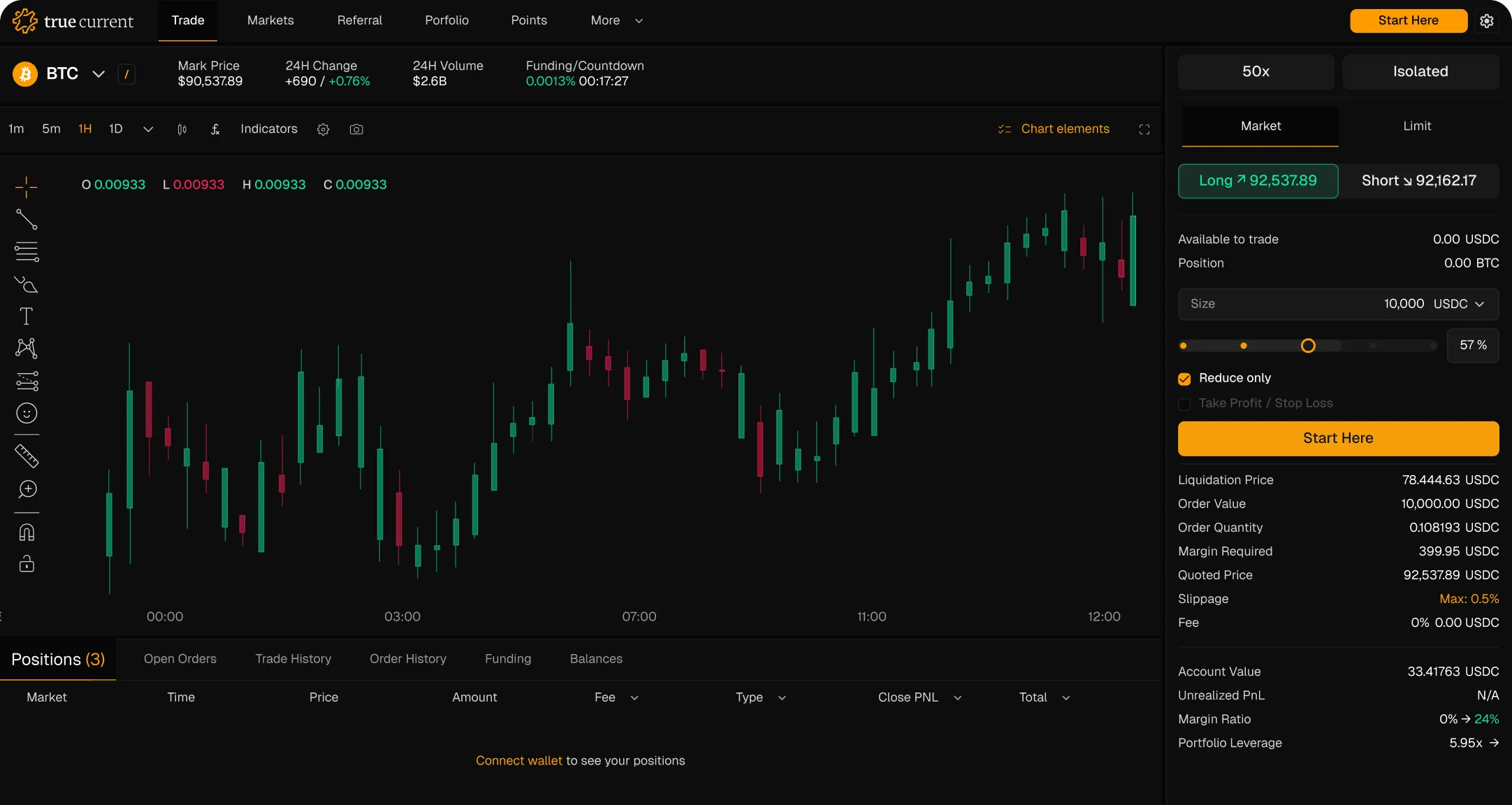
Task: Click the size percentage slider handle
Action: tap(1308, 346)
